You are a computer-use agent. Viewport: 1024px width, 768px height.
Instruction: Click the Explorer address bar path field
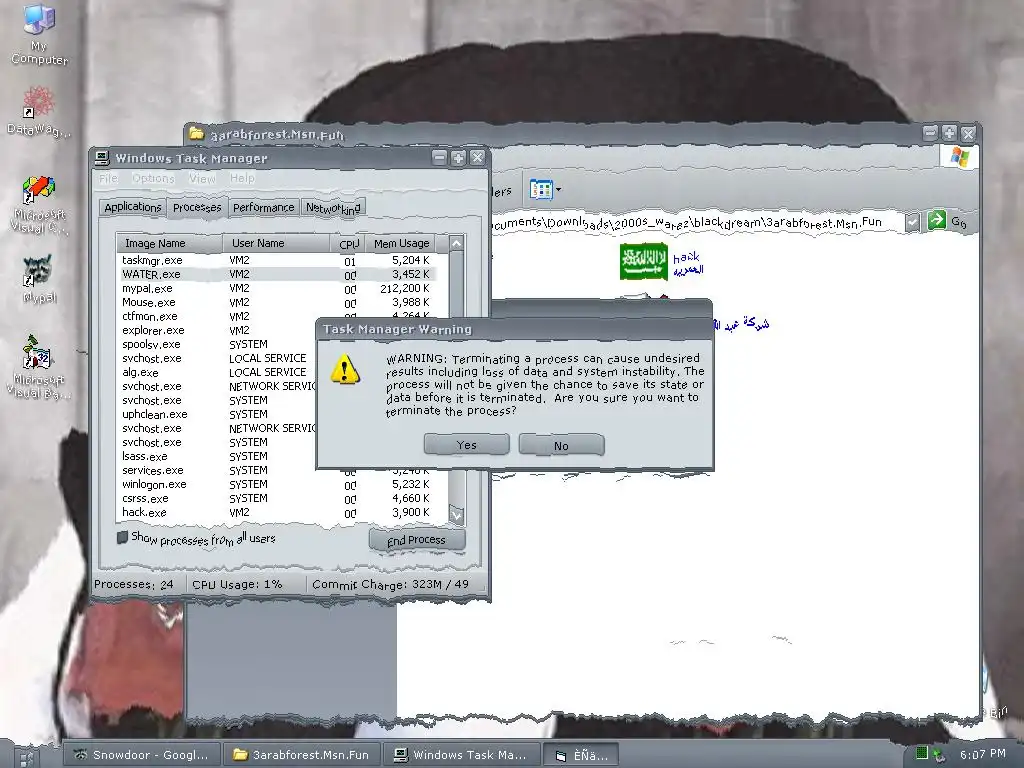pyautogui.click(x=696, y=222)
